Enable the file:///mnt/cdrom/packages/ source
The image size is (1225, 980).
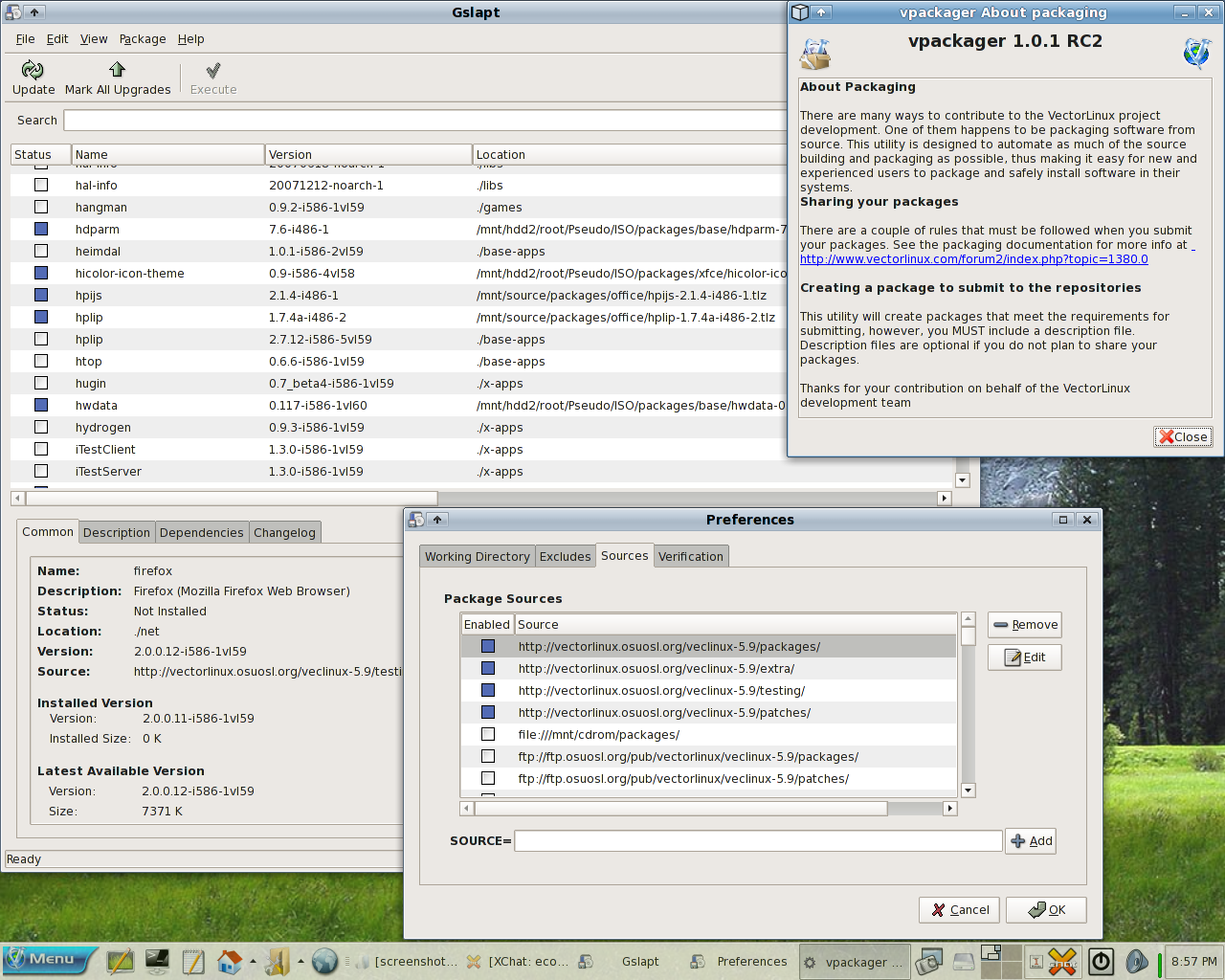click(x=488, y=734)
